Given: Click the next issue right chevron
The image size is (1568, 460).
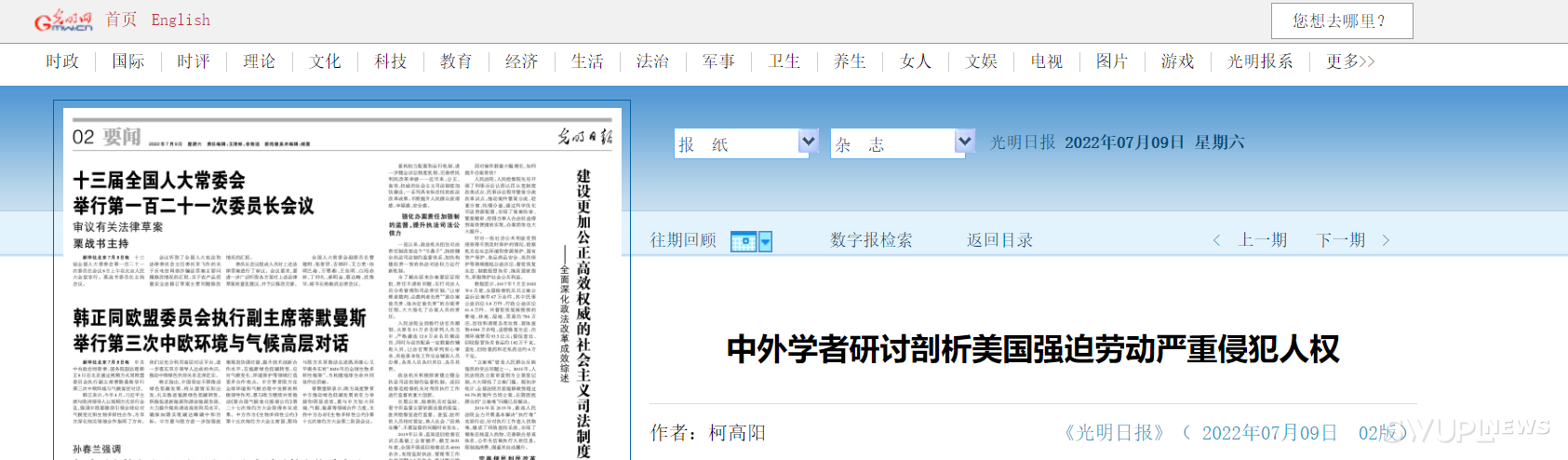Looking at the screenshot, I should (x=1386, y=240).
